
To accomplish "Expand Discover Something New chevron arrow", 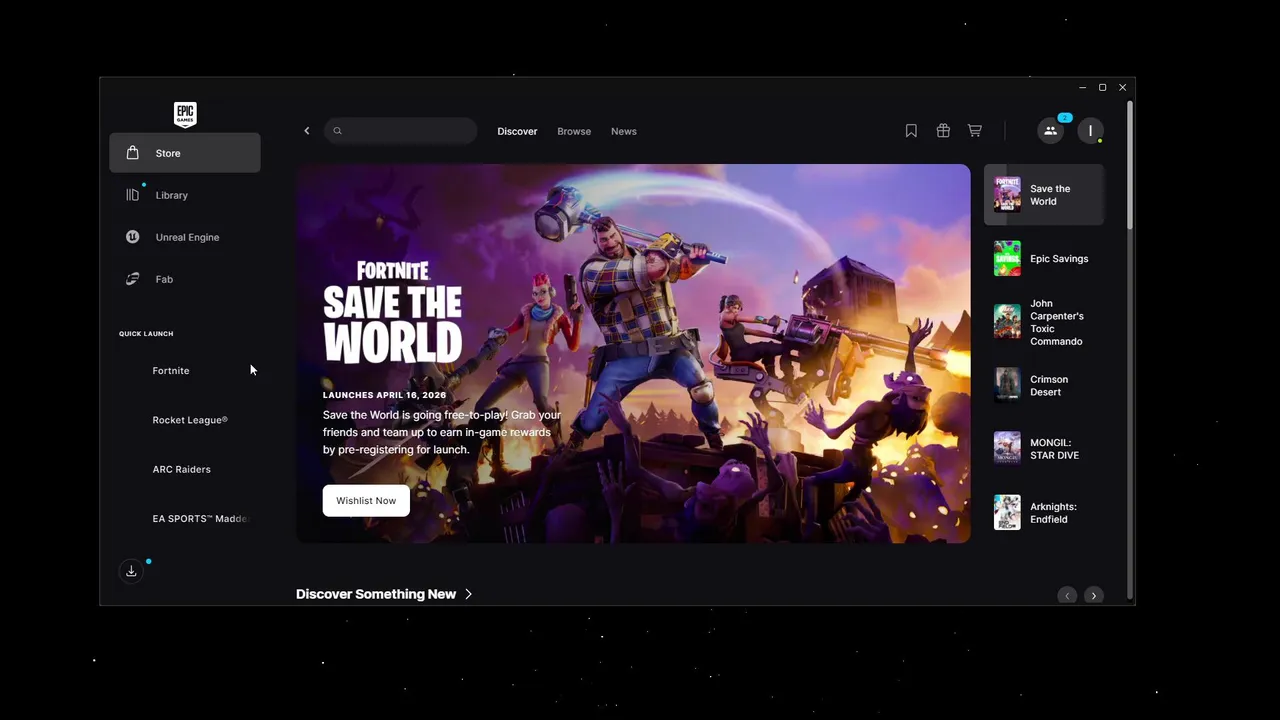I will tap(468, 594).
